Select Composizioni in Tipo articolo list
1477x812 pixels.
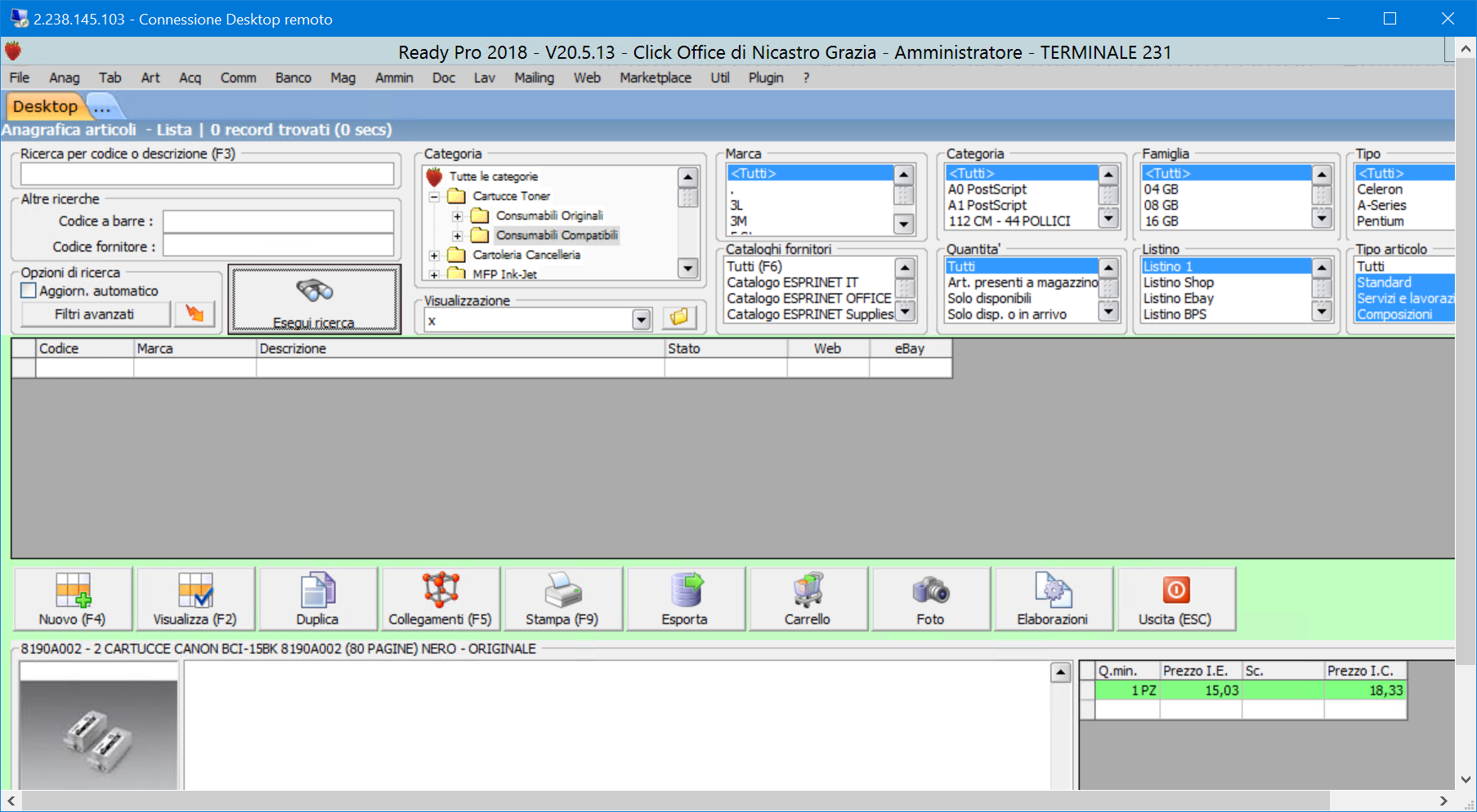[x=1404, y=315]
